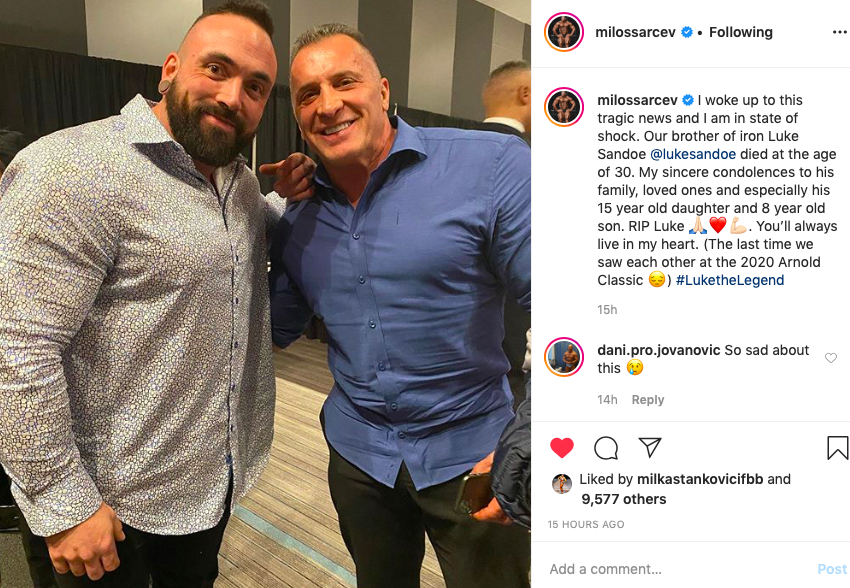The height and width of the screenshot is (588, 850).
Task: View milkastankovicifbb in liked by line
Action: click(700, 479)
